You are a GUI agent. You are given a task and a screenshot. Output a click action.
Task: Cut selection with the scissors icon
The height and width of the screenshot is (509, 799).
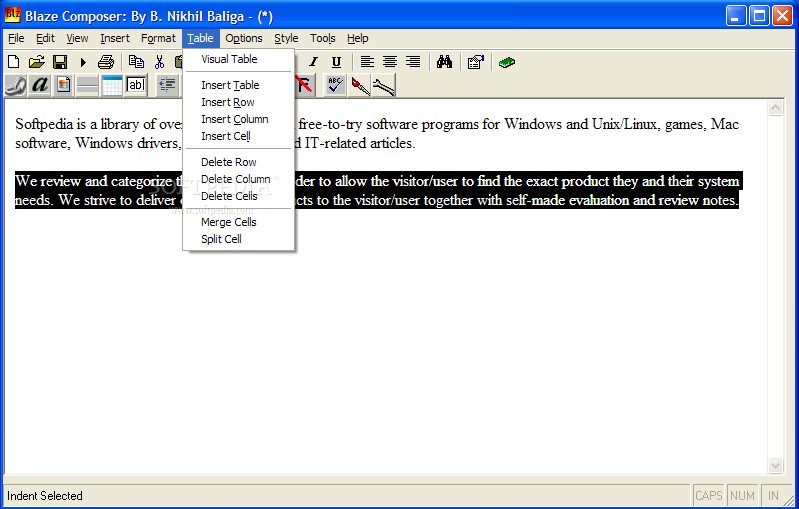click(x=159, y=62)
